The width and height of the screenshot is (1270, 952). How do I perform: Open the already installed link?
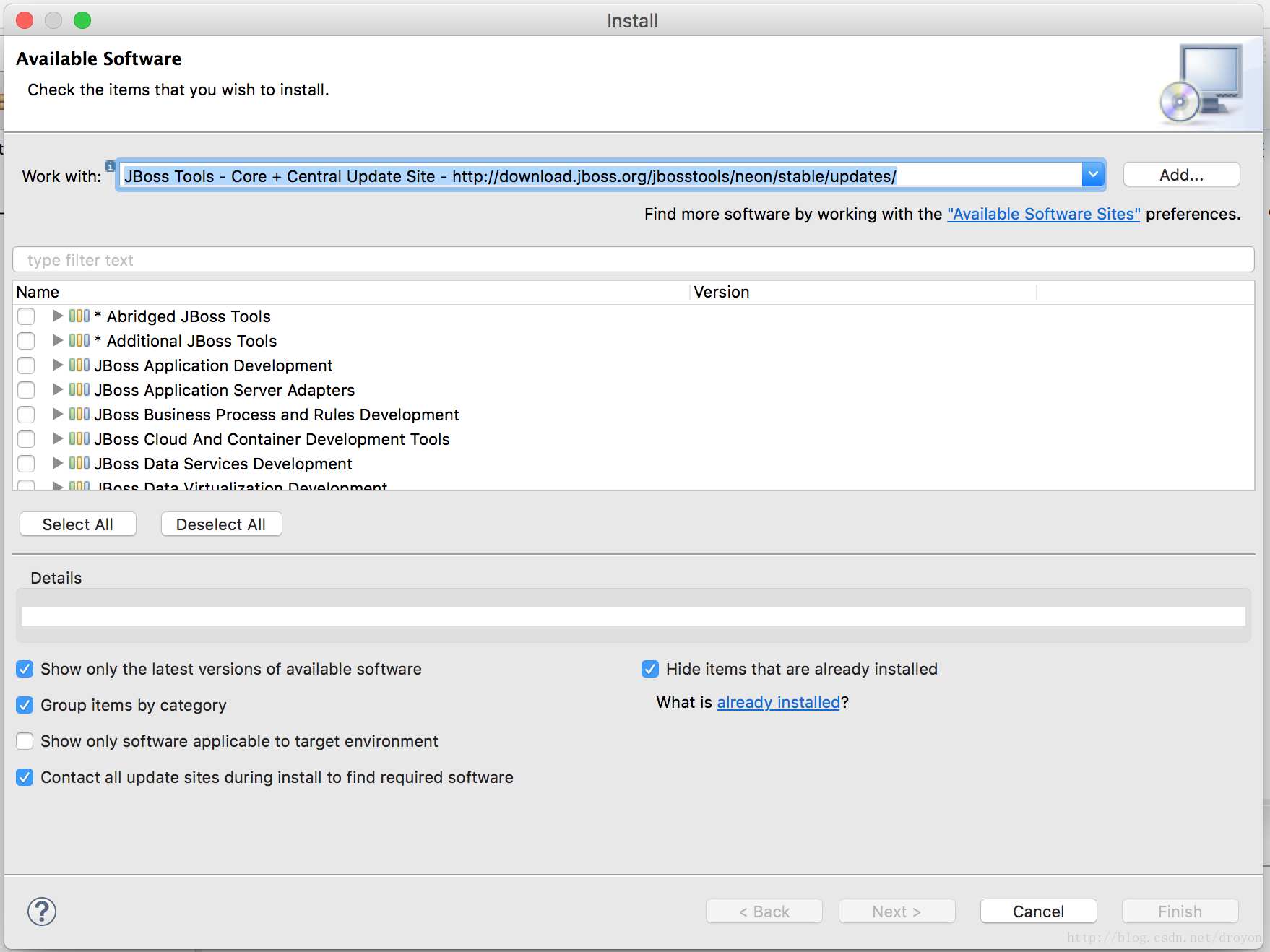point(778,702)
